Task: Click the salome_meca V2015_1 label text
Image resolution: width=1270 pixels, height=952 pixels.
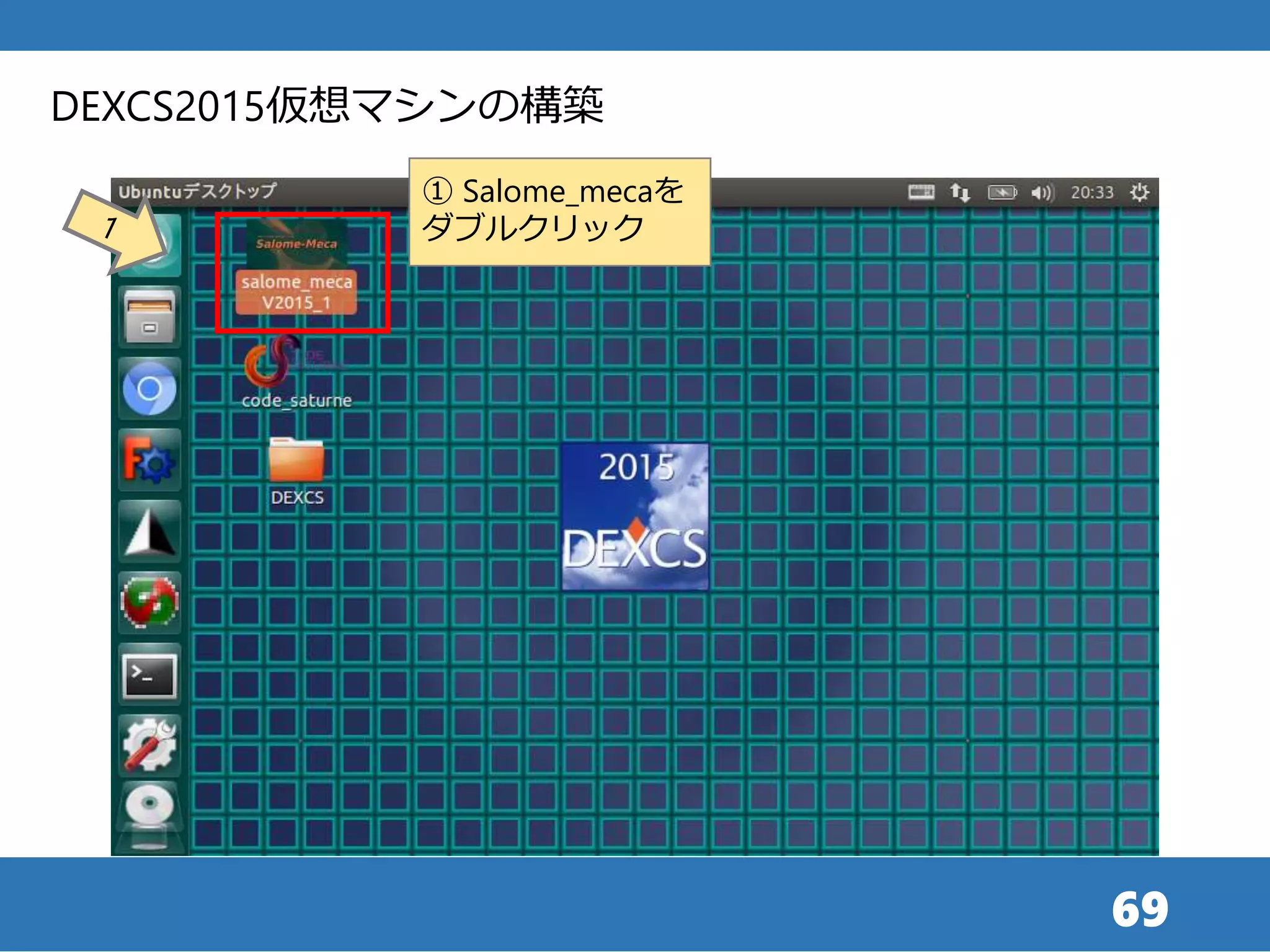Action: [296, 292]
